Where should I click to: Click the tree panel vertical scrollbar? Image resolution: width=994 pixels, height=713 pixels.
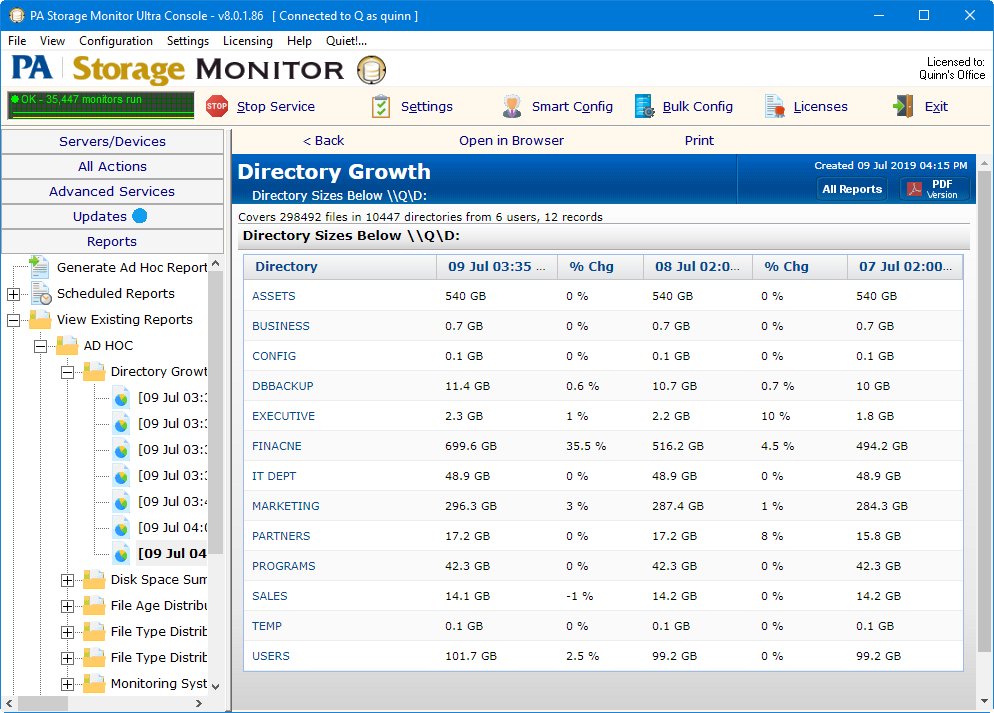[x=215, y=450]
